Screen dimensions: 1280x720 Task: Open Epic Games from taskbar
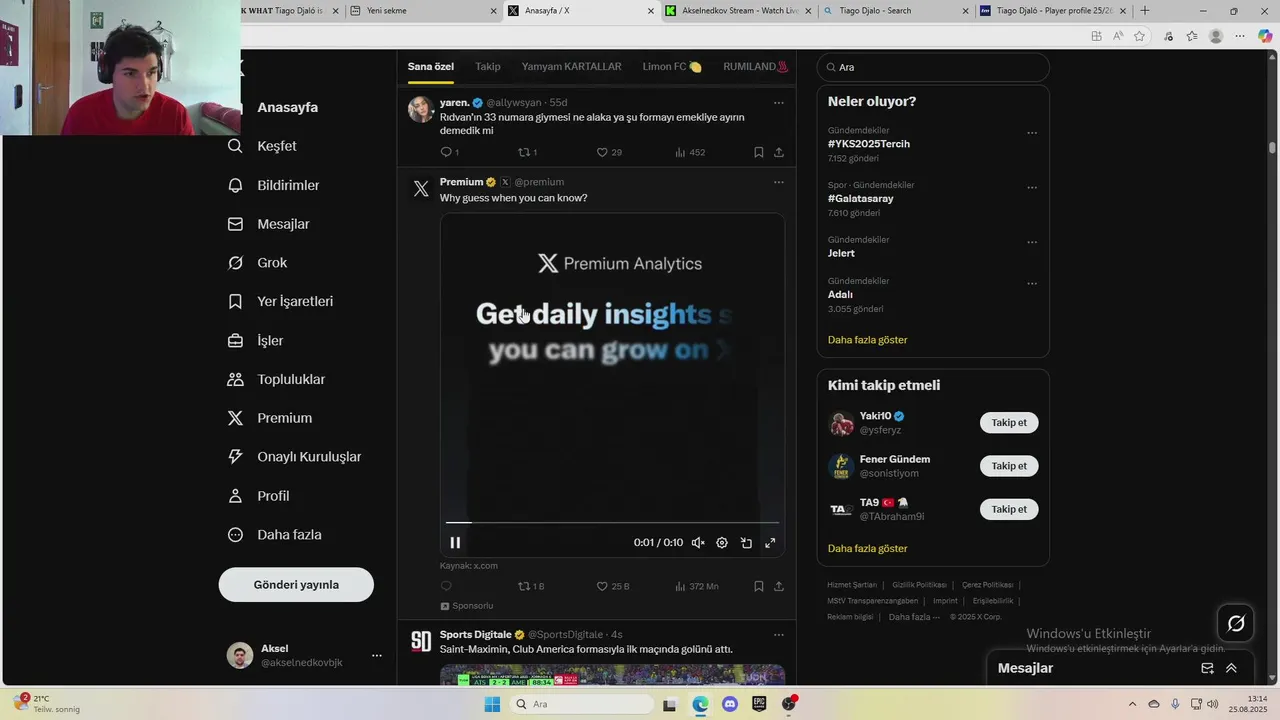click(x=759, y=704)
